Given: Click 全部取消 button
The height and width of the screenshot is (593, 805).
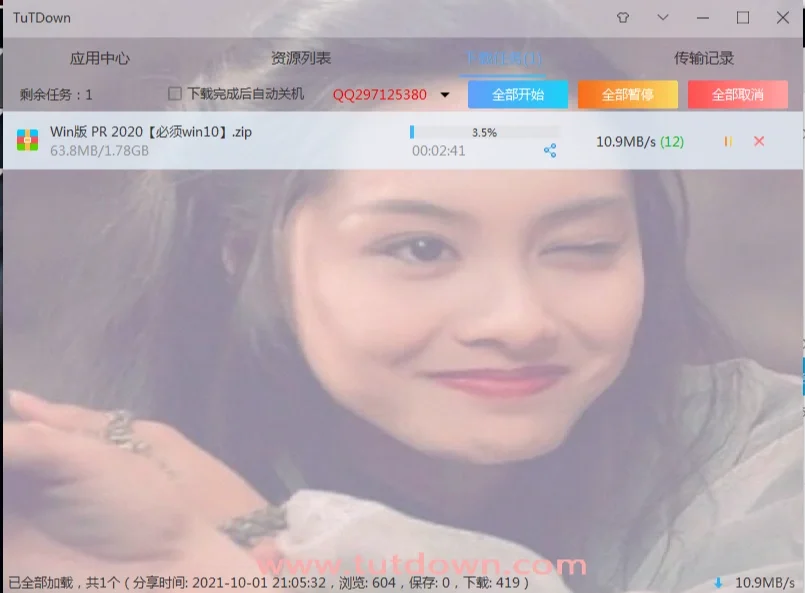Looking at the screenshot, I should pyautogui.click(x=738, y=94).
